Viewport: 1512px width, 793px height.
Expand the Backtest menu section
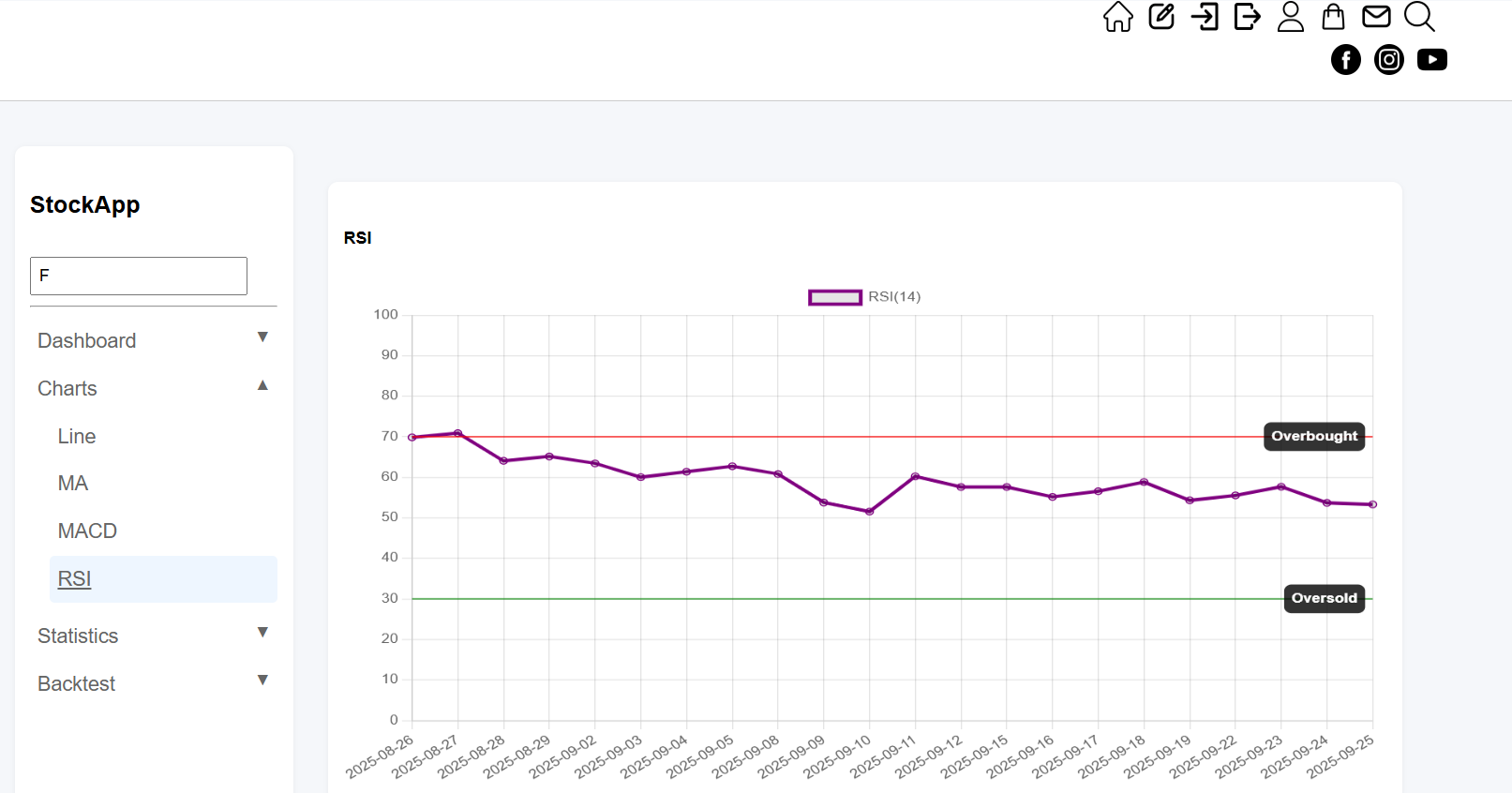[154, 683]
